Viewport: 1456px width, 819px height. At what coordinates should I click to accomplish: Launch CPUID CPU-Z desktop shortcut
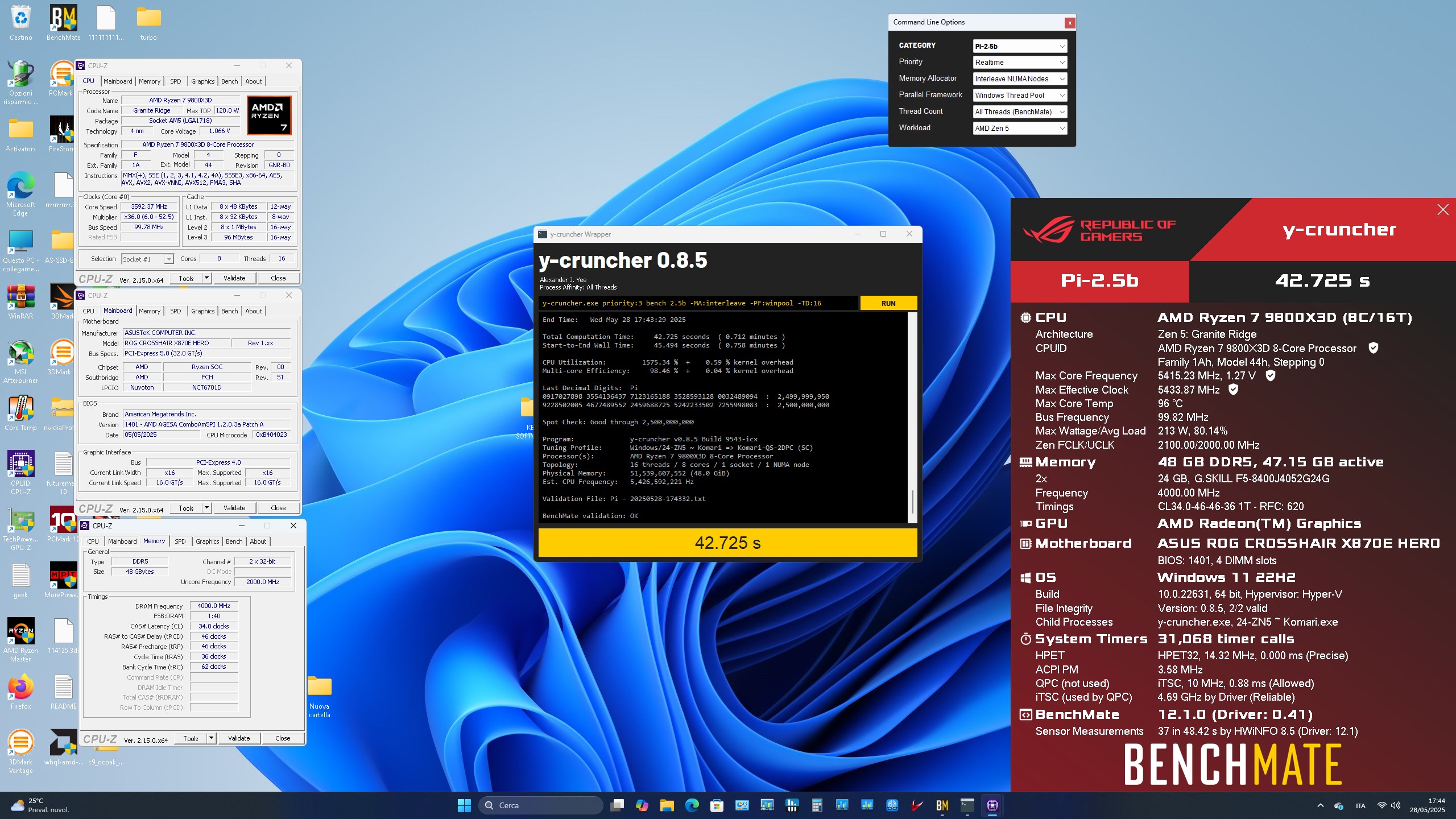[20, 472]
